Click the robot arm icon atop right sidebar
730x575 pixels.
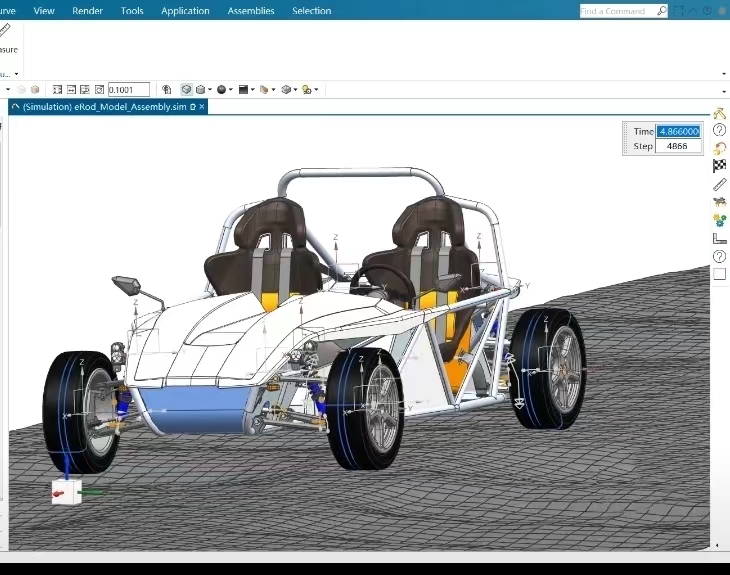tap(719, 113)
